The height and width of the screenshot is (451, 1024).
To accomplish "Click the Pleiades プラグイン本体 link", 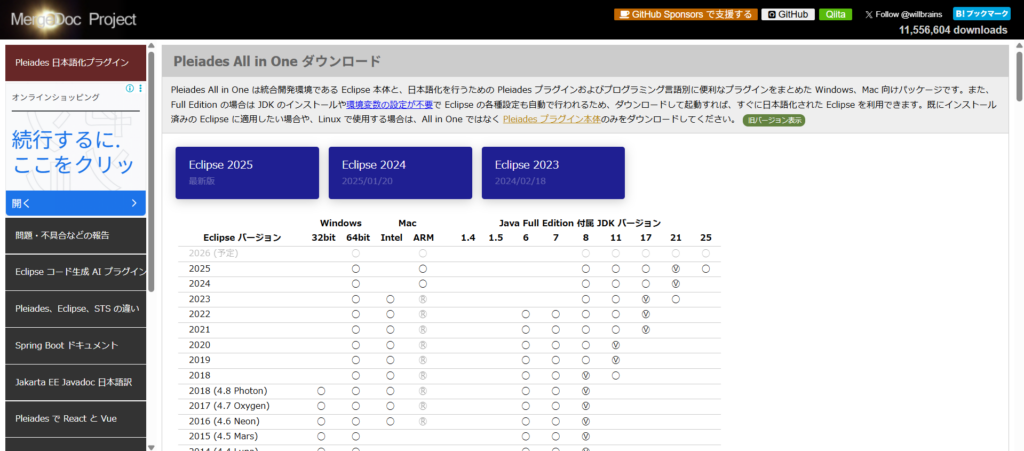I will coord(554,119).
